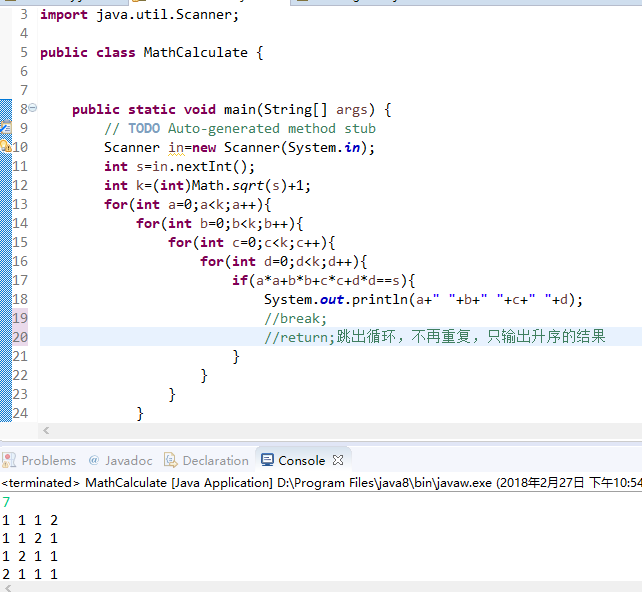The image size is (642, 592).
Task: Click the 'for(int d=0' loop header
Action: [283, 262]
